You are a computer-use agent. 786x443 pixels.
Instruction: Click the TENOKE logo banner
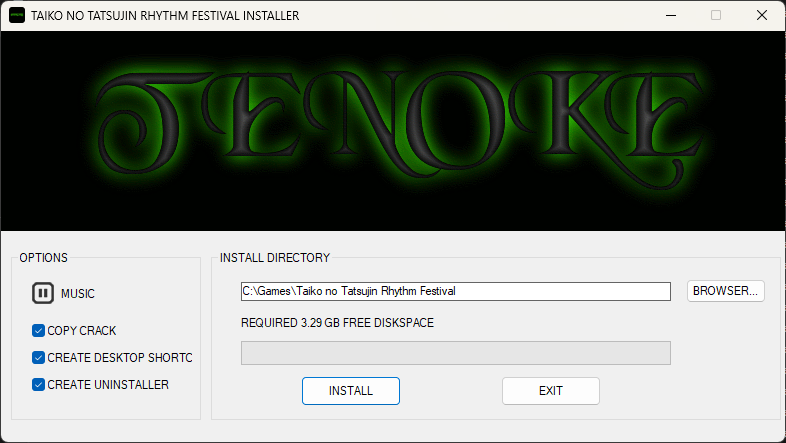(393, 131)
